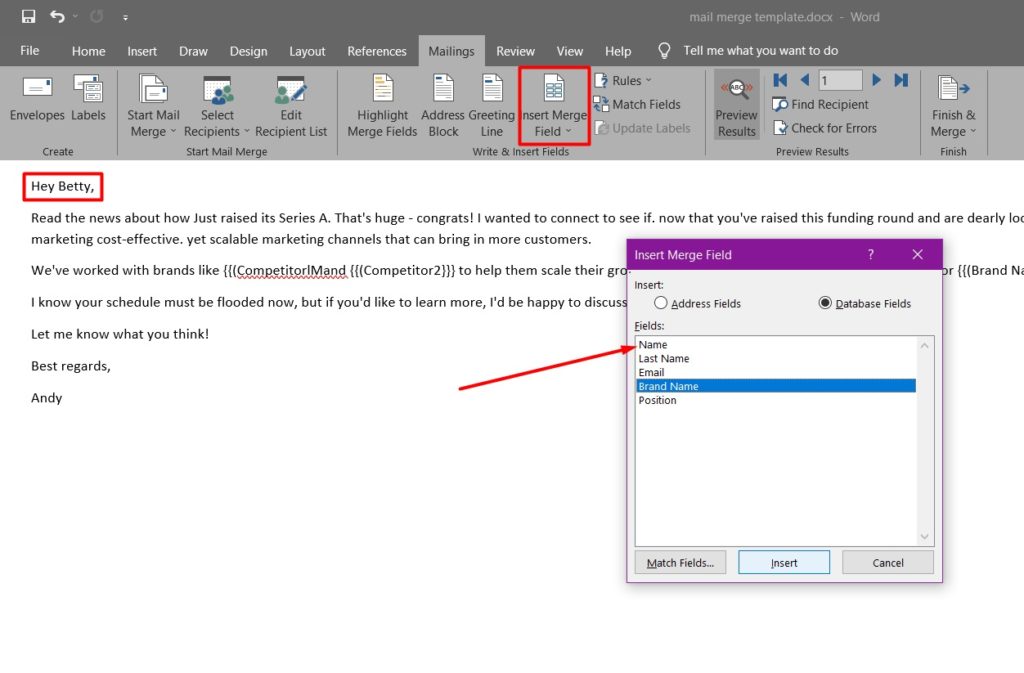The width and height of the screenshot is (1024, 673).
Task: Open the Help tab
Action: coord(618,51)
